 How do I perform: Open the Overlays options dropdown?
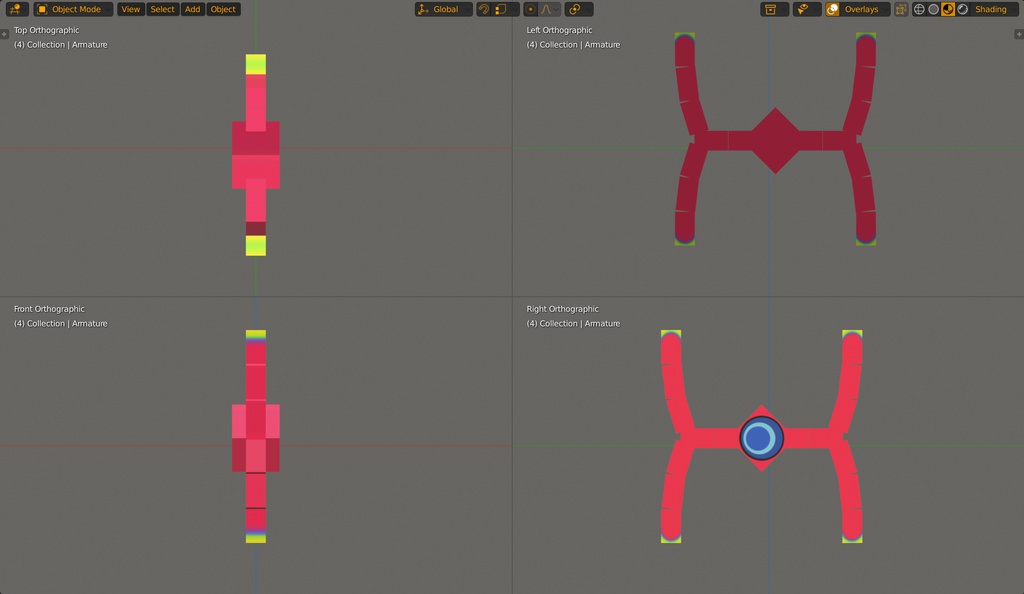[865, 9]
